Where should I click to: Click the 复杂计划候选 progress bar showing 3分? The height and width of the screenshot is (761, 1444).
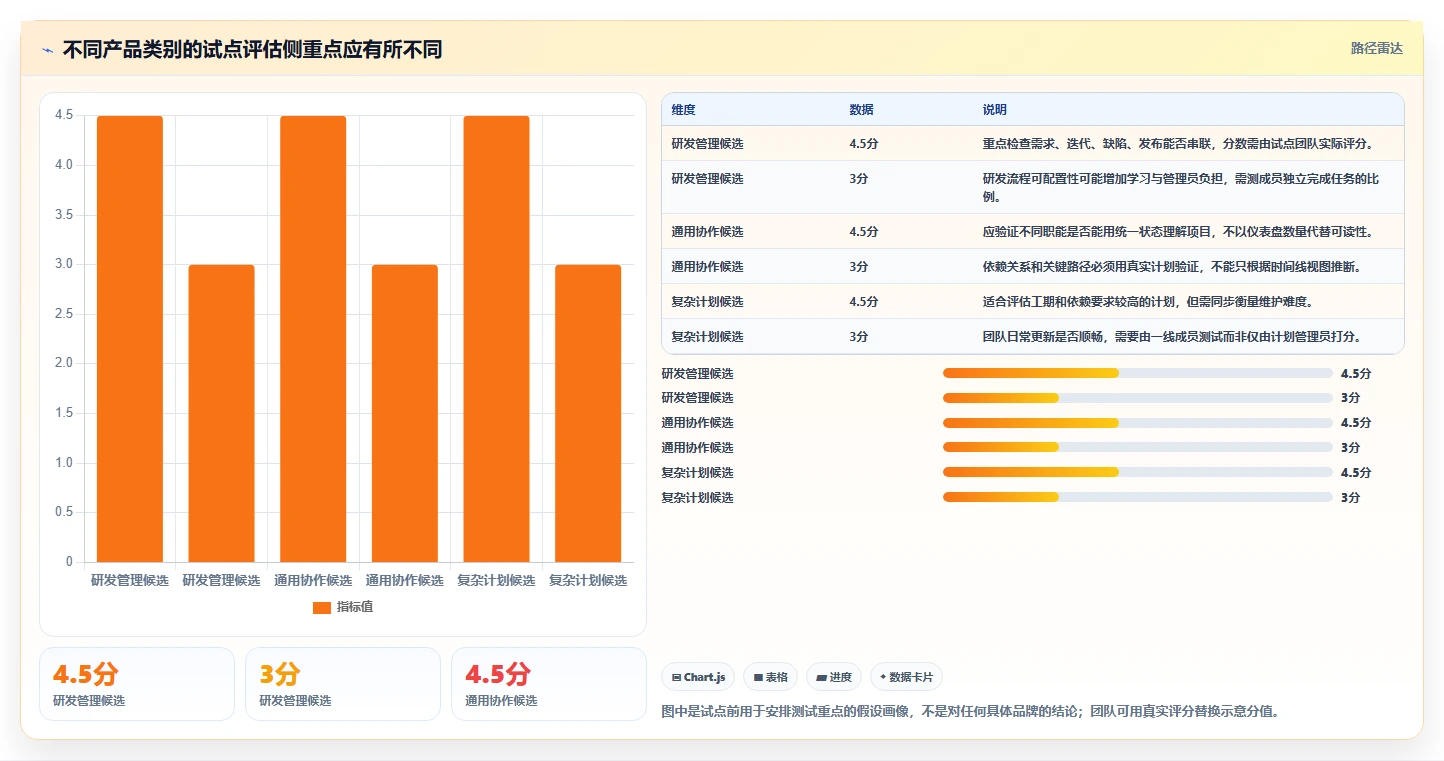pyautogui.click(x=1138, y=497)
